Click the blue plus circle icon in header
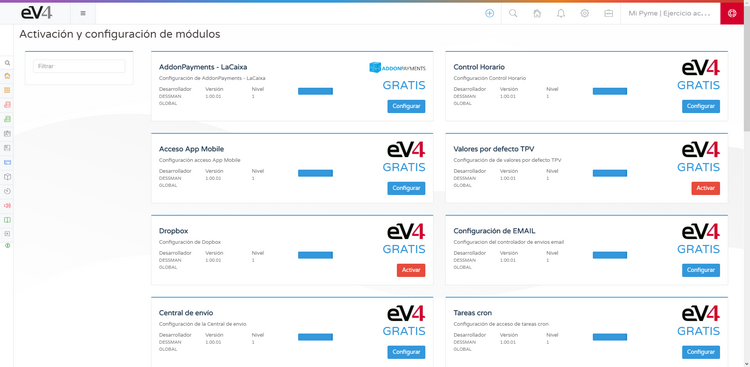The height and width of the screenshot is (367, 750). (x=489, y=13)
